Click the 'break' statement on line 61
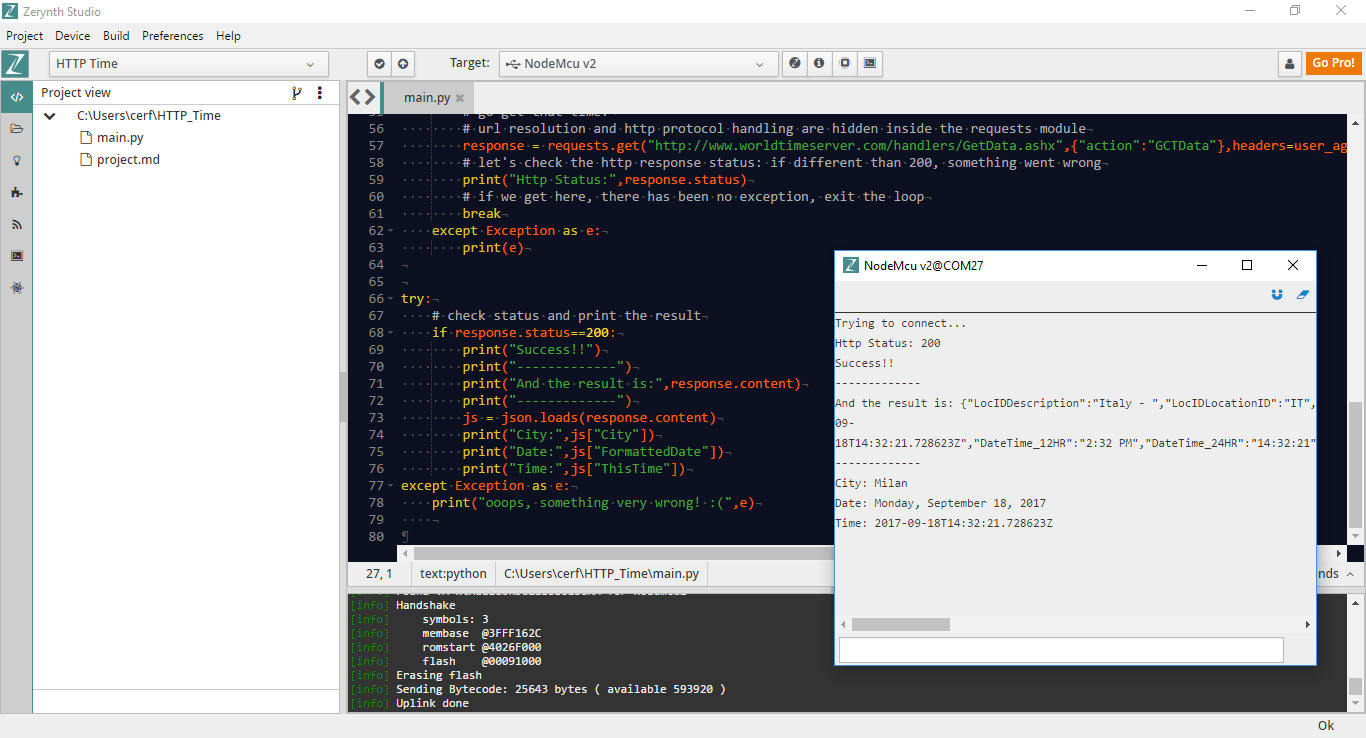The image size is (1366, 738). (x=481, y=214)
